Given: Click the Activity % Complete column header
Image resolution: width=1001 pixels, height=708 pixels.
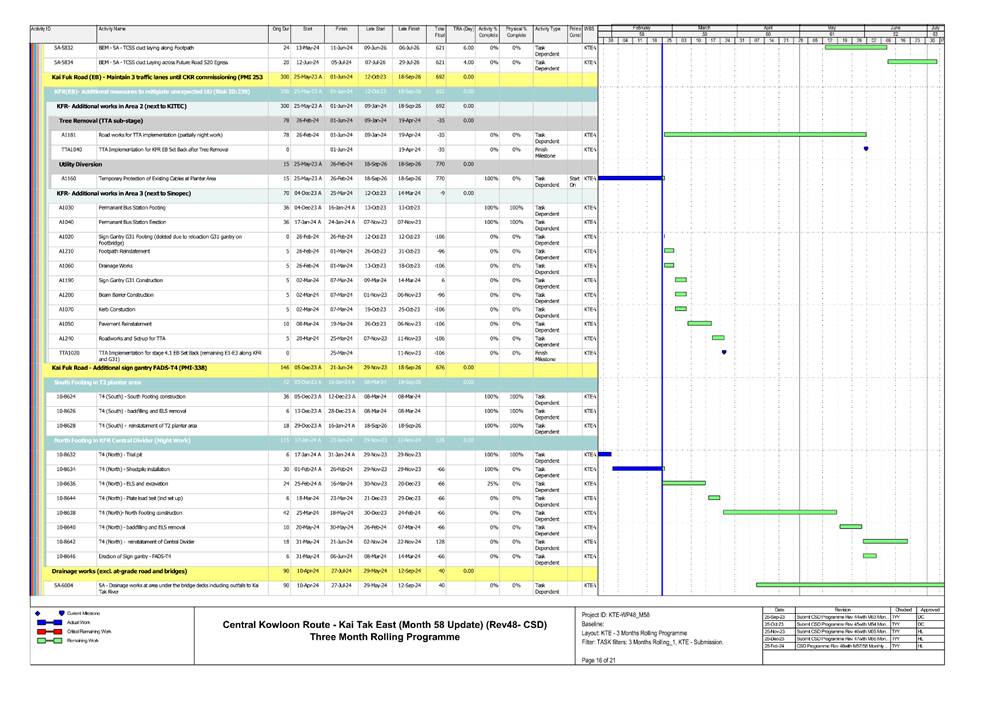Looking at the screenshot, I should [488, 31].
